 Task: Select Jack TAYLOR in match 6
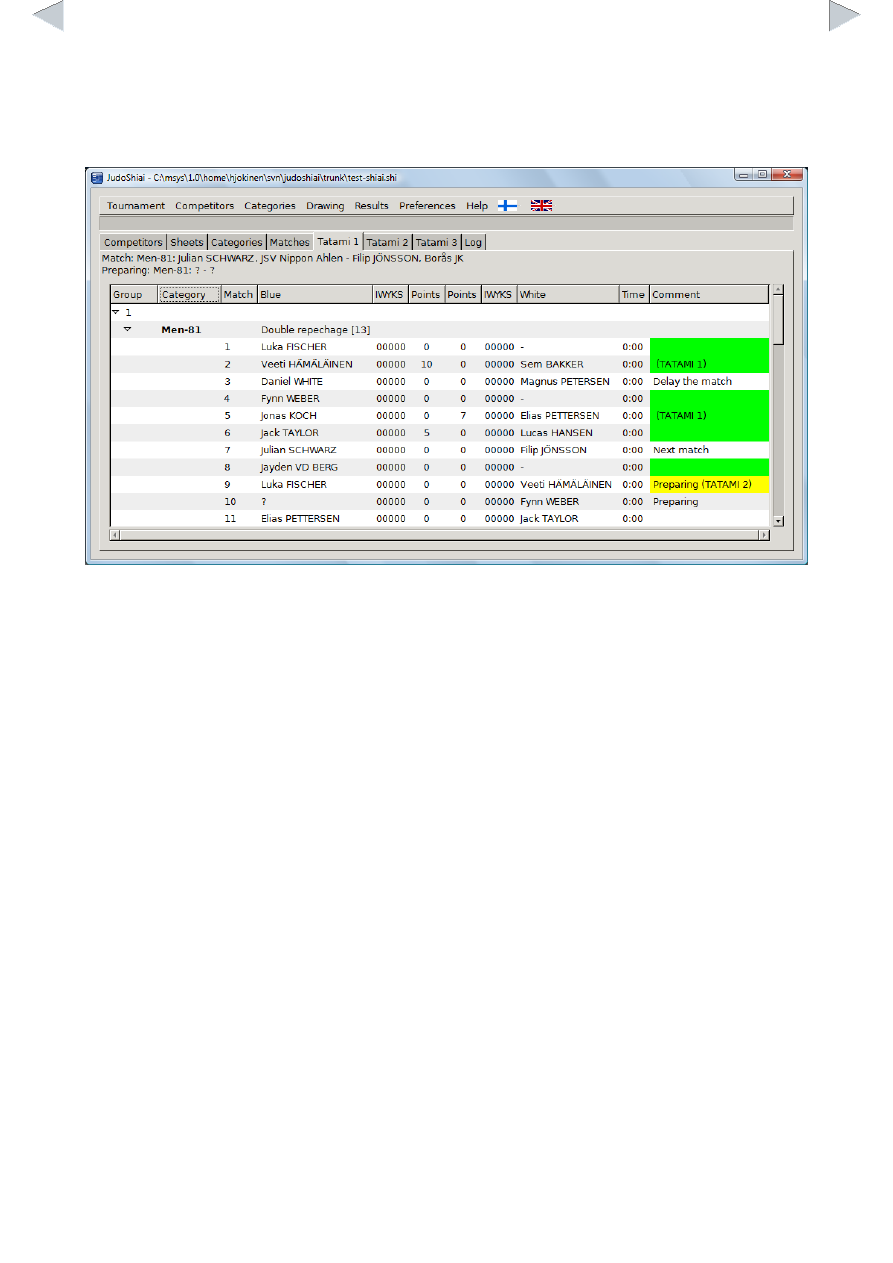[290, 433]
